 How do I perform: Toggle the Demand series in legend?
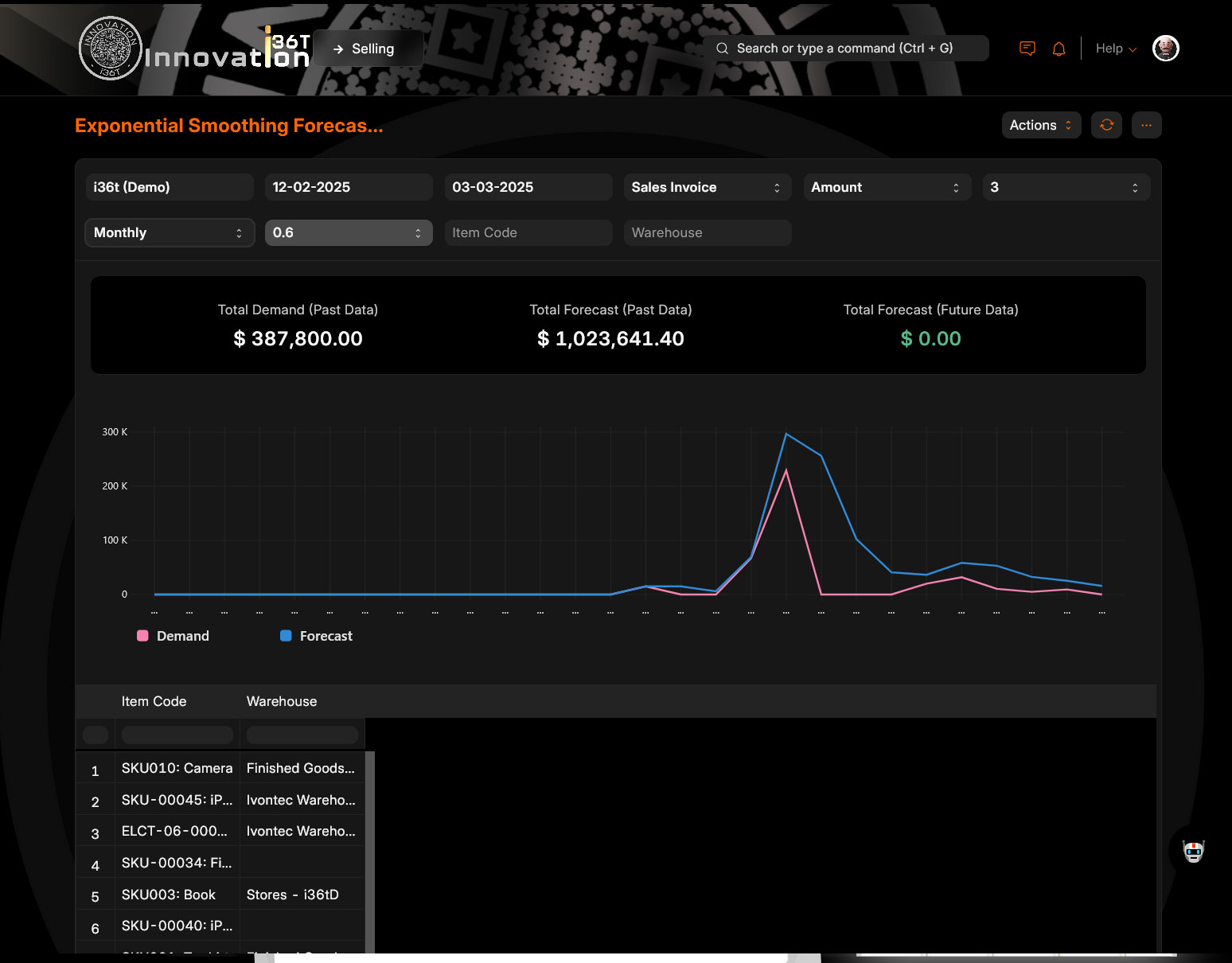[x=173, y=636]
